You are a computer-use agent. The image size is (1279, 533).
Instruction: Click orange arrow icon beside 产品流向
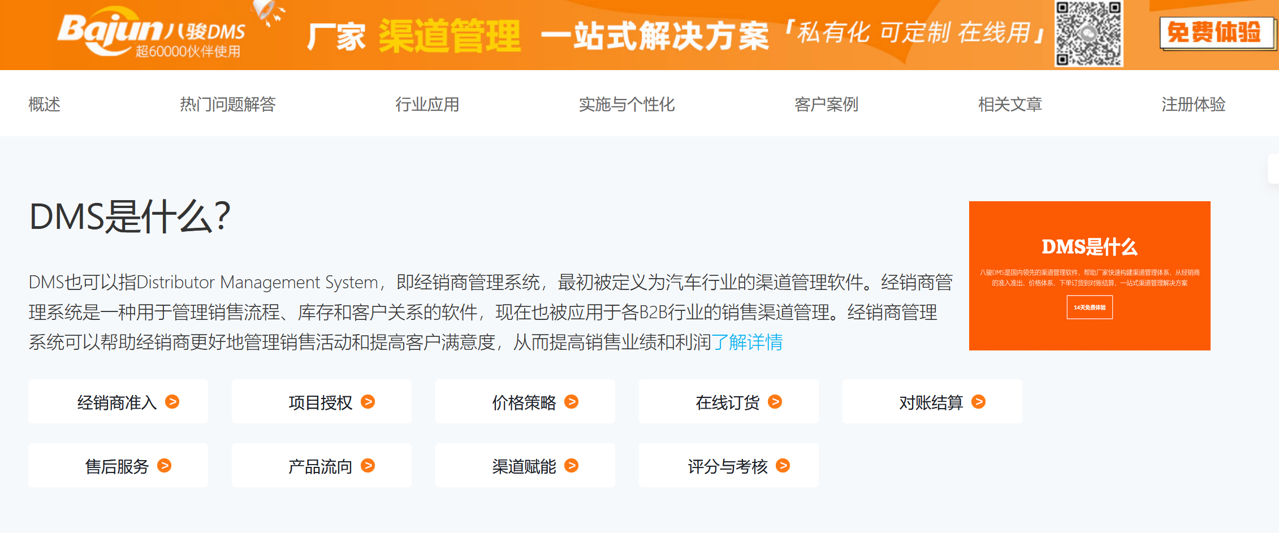[x=368, y=466]
